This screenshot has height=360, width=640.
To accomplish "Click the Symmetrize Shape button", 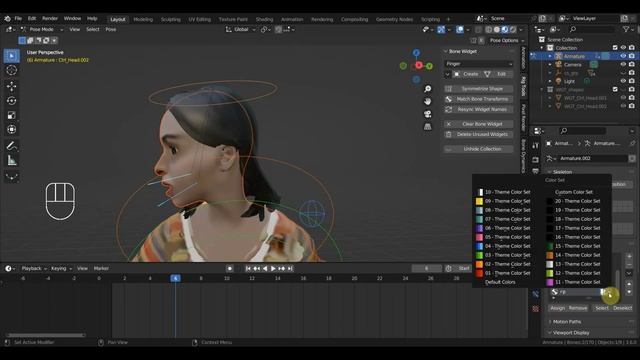I will pyautogui.click(x=479, y=89).
